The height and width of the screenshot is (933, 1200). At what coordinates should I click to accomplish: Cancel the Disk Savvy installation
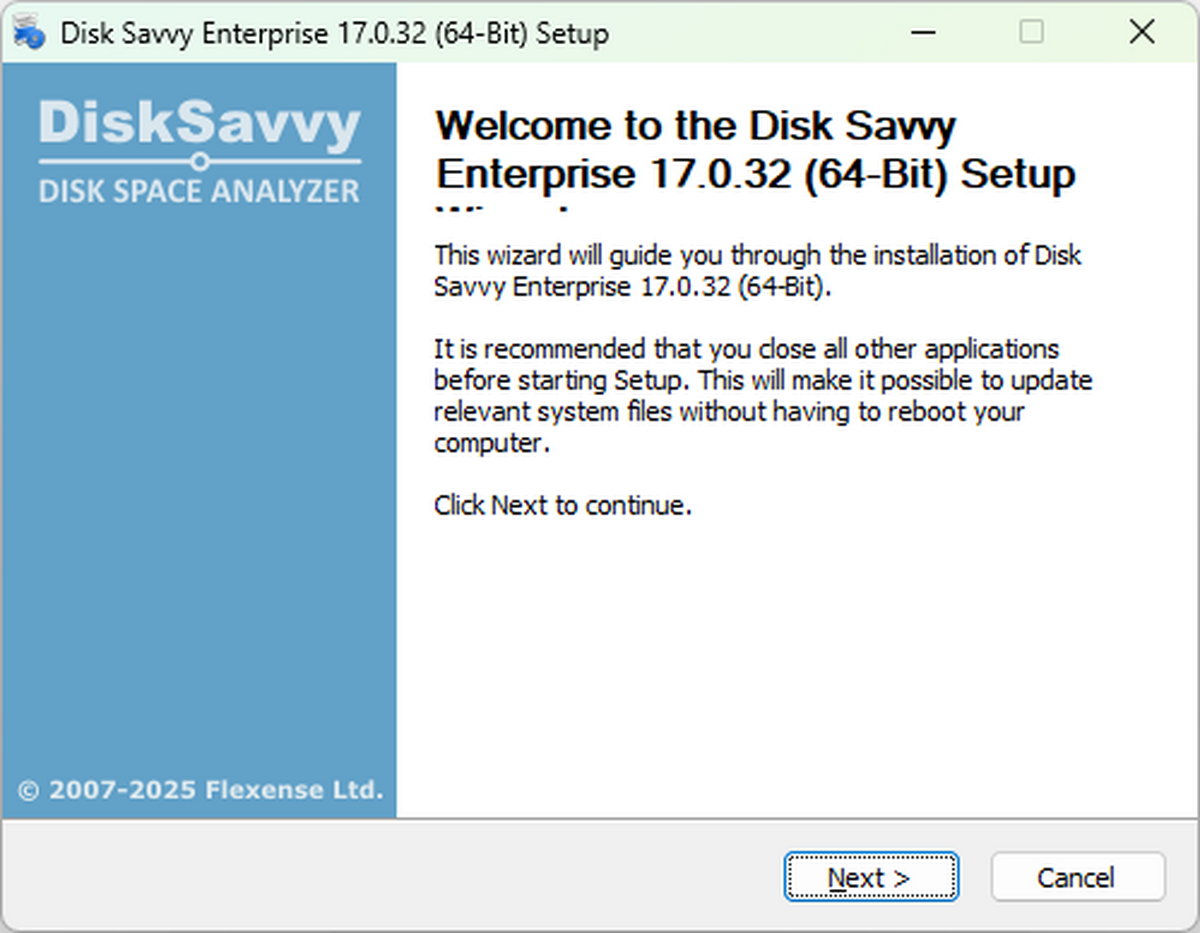1077,877
